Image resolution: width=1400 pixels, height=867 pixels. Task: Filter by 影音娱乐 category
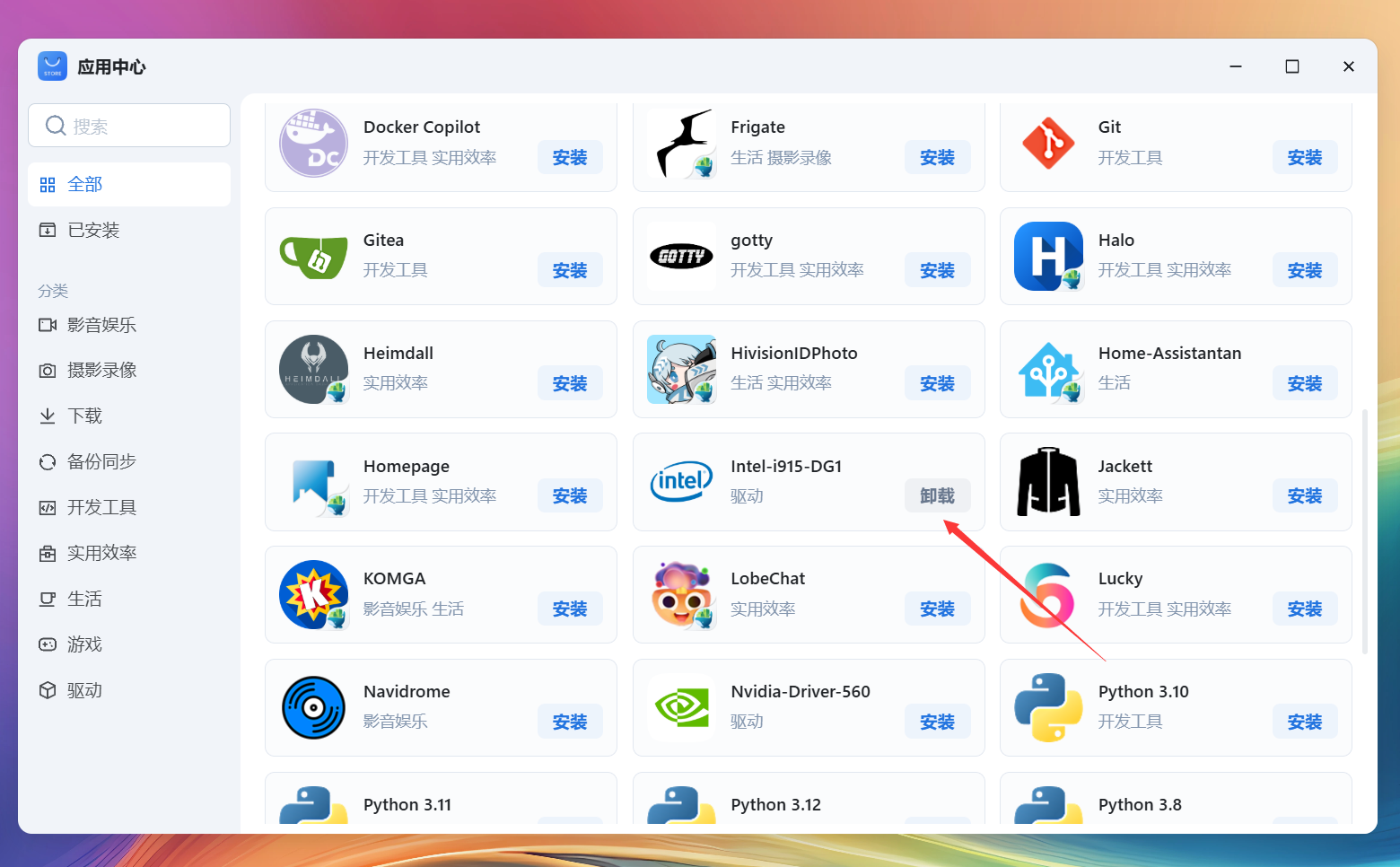coord(129,324)
